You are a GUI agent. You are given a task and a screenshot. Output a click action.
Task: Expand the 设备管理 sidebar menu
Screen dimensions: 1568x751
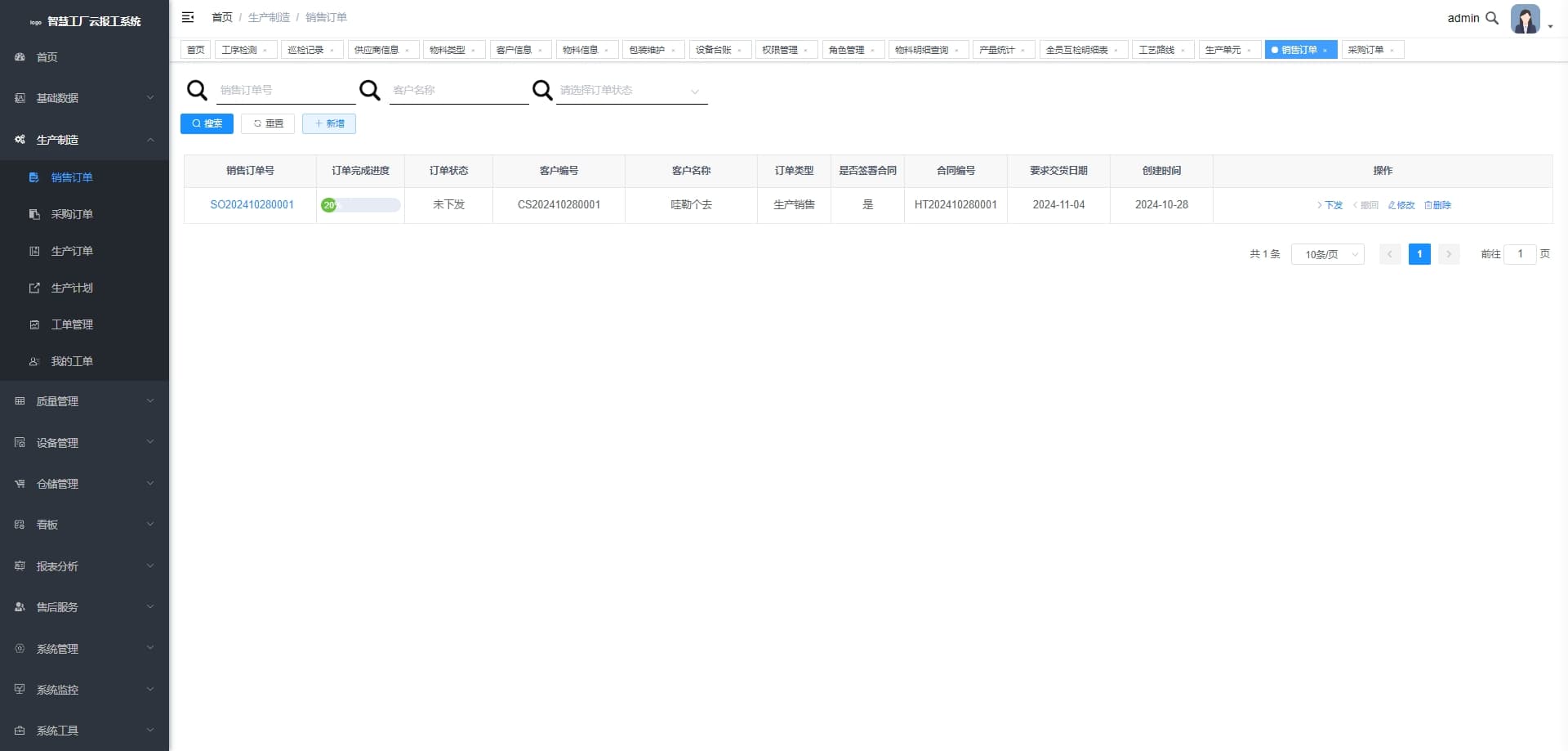pyautogui.click(x=85, y=443)
